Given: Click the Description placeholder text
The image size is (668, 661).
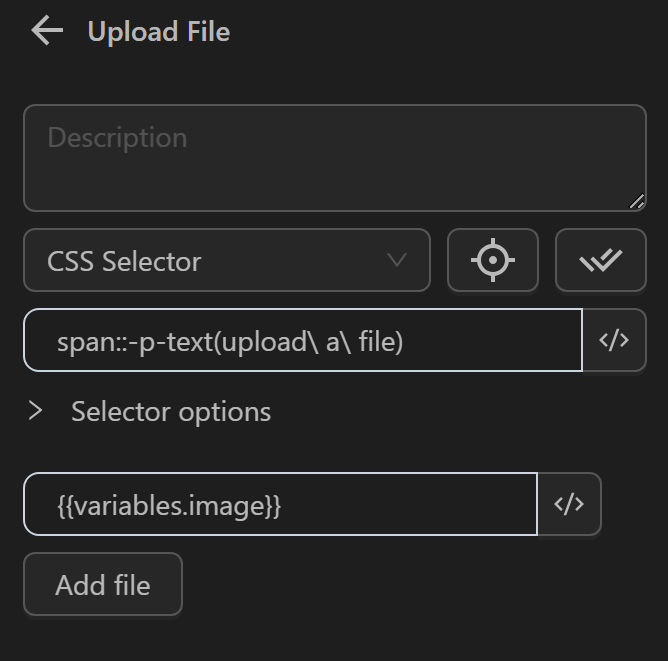Looking at the screenshot, I should point(117,138).
